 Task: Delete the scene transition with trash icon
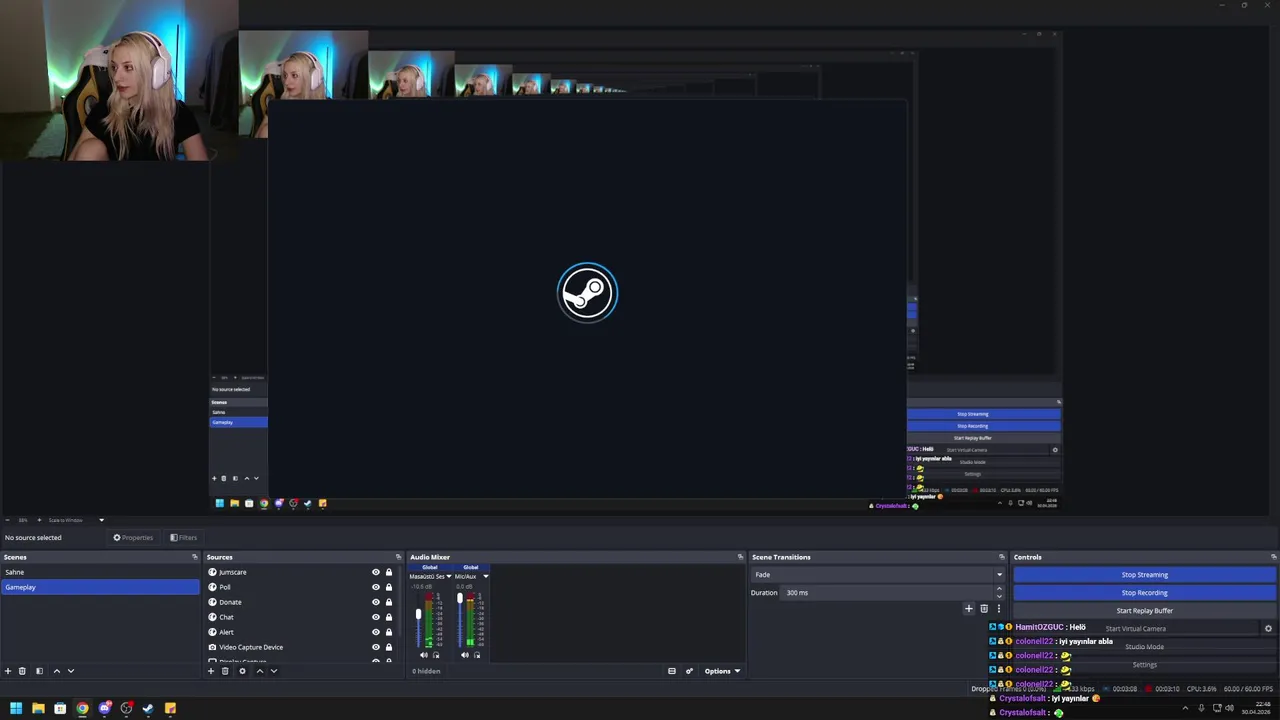point(984,608)
